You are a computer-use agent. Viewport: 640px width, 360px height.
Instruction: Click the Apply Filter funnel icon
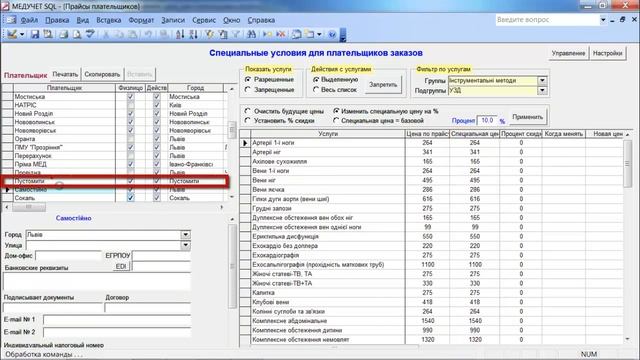click(x=236, y=34)
